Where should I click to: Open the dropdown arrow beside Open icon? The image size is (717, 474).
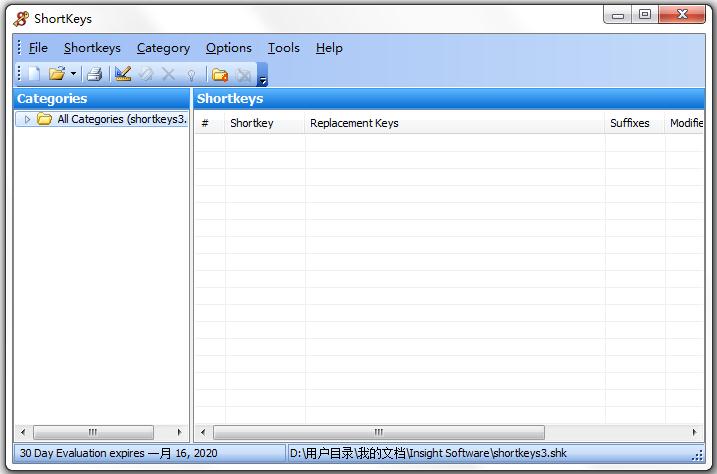click(x=73, y=74)
